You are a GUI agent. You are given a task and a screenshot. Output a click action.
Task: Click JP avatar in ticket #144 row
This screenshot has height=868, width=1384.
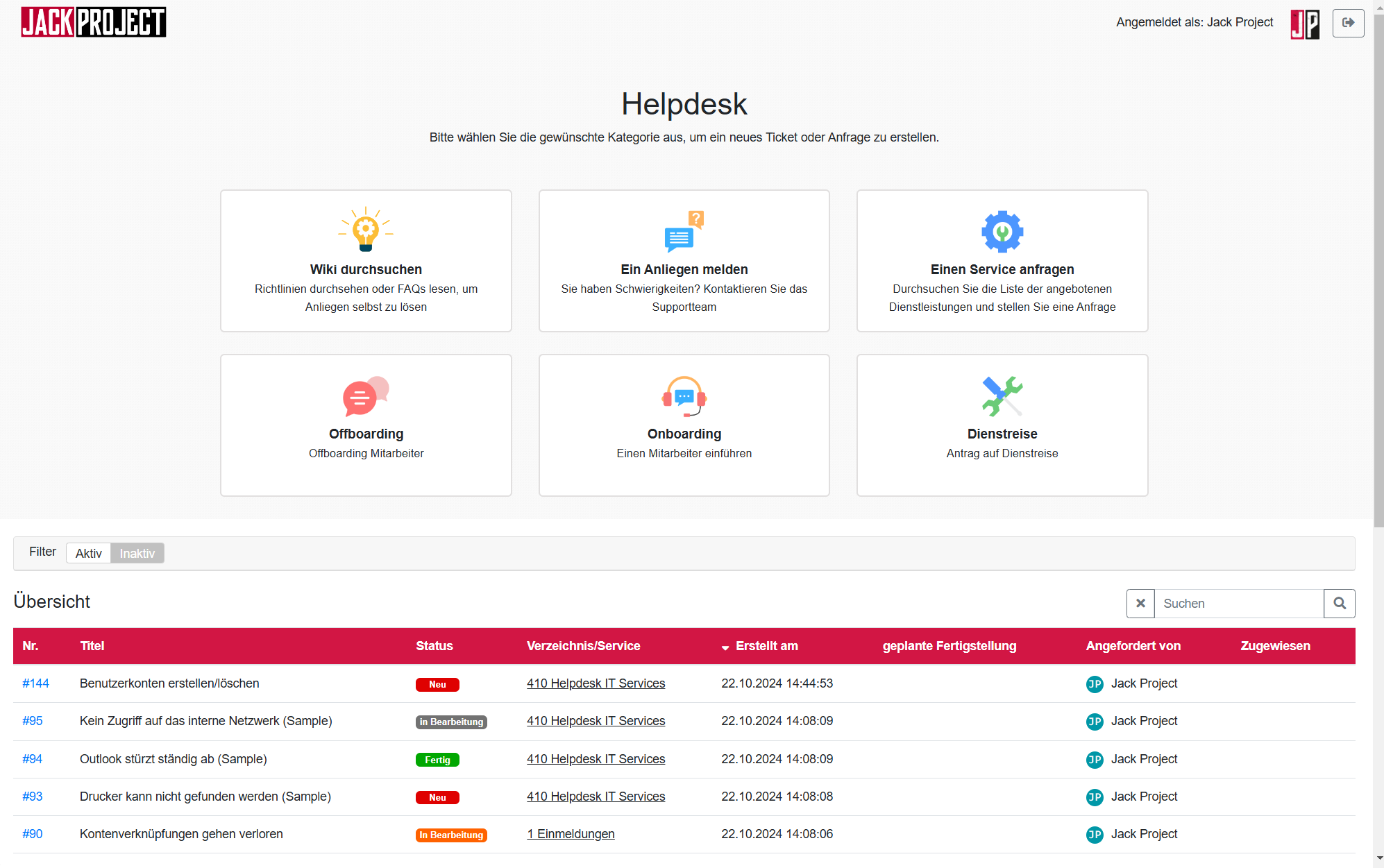1095,684
